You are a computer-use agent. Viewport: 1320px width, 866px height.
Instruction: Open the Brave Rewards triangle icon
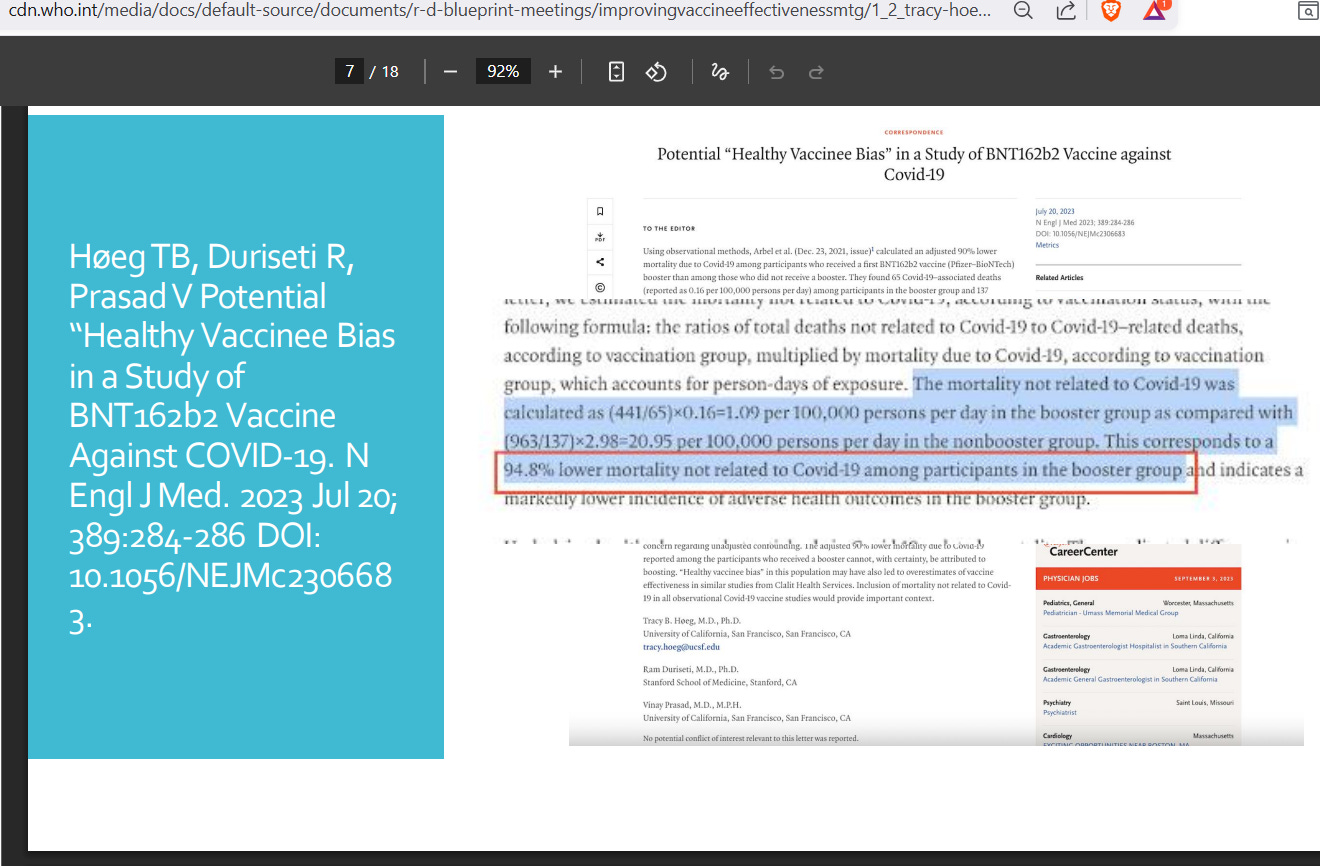tap(1155, 10)
